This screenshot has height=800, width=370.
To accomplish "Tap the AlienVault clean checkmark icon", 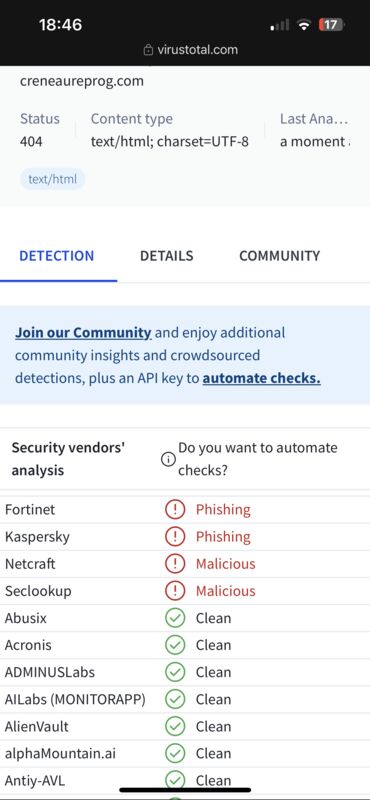I will pyautogui.click(x=175, y=726).
